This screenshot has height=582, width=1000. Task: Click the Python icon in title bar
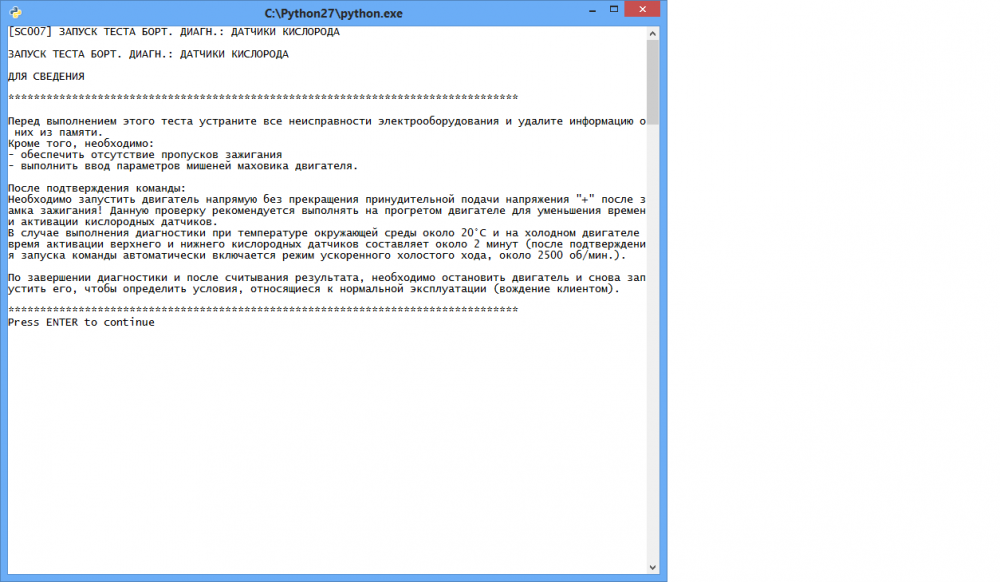coord(15,12)
